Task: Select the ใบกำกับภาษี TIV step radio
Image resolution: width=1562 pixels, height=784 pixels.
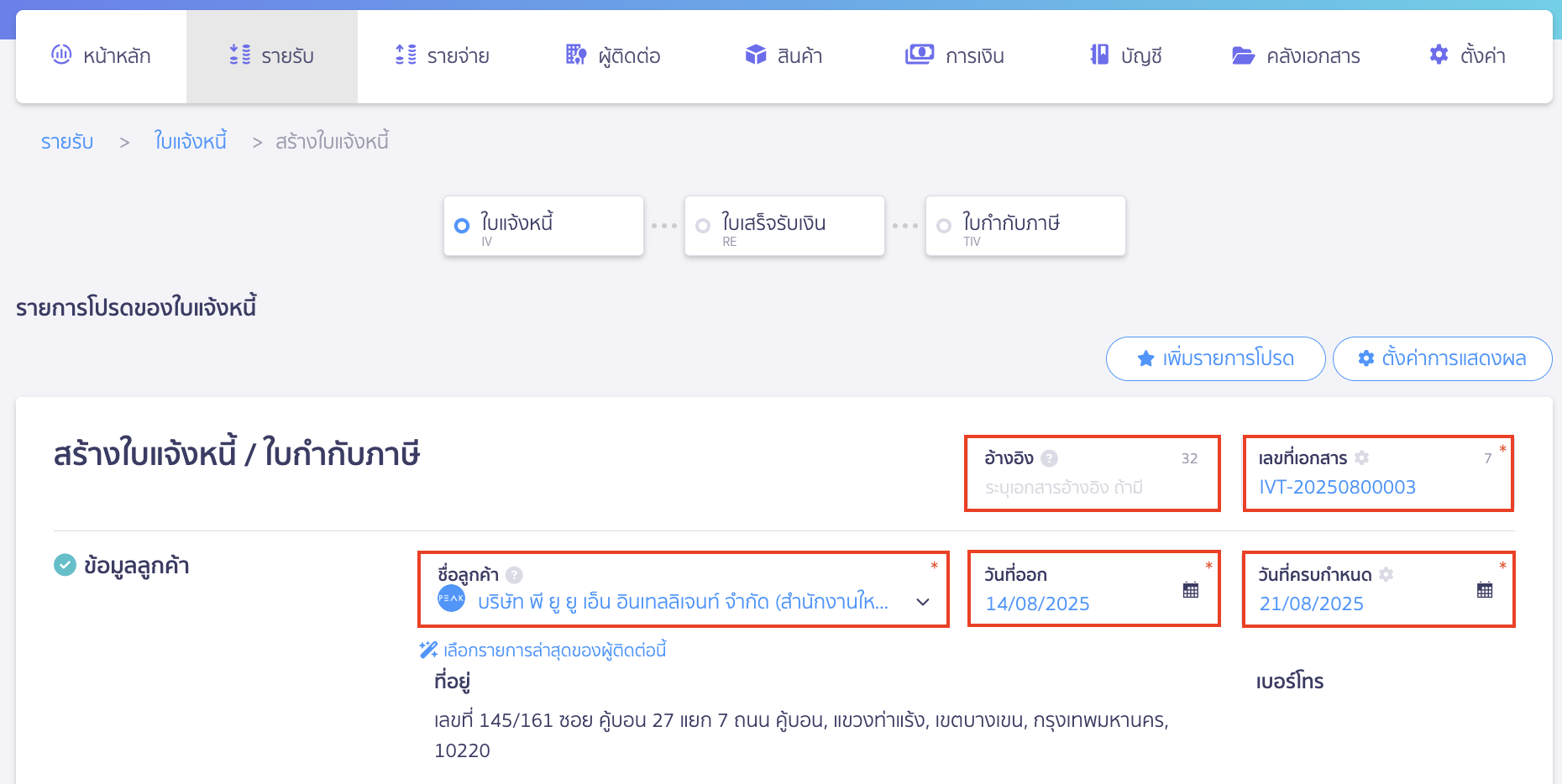Action: (943, 225)
